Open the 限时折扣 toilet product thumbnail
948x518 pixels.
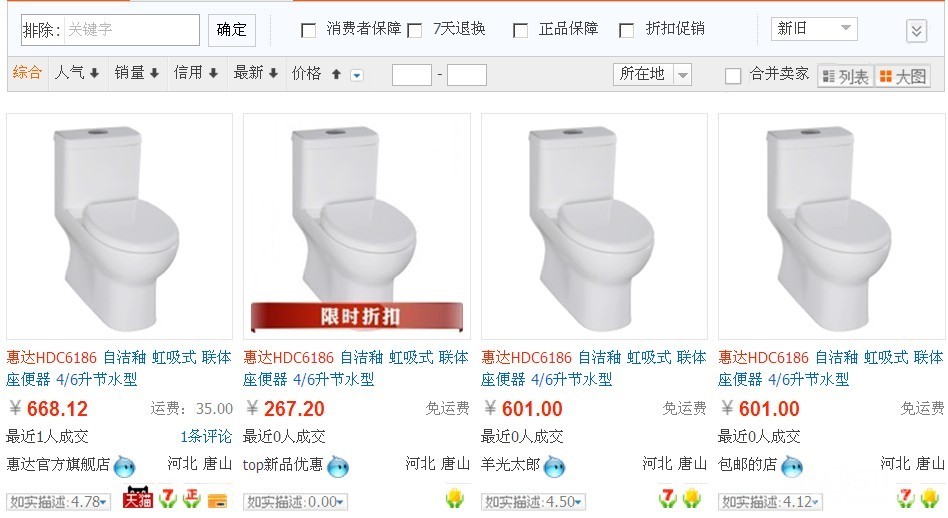coord(357,226)
